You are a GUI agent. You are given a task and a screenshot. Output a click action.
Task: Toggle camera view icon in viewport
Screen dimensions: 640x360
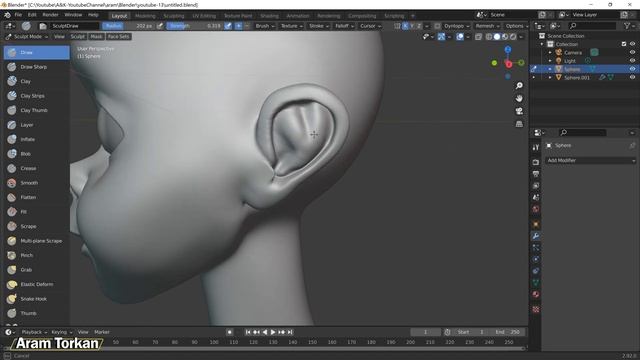tap(519, 111)
